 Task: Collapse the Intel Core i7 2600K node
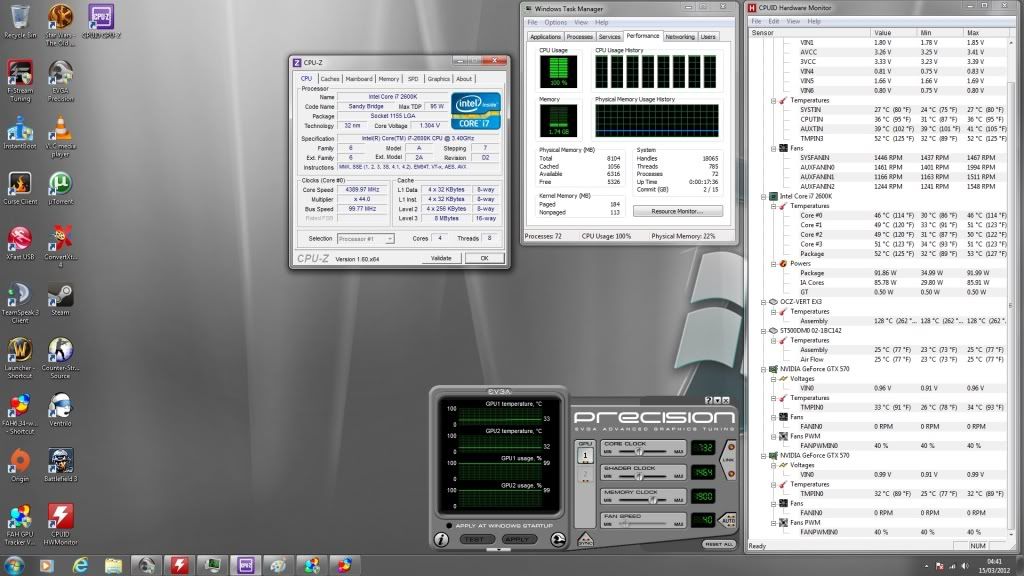tap(762, 196)
